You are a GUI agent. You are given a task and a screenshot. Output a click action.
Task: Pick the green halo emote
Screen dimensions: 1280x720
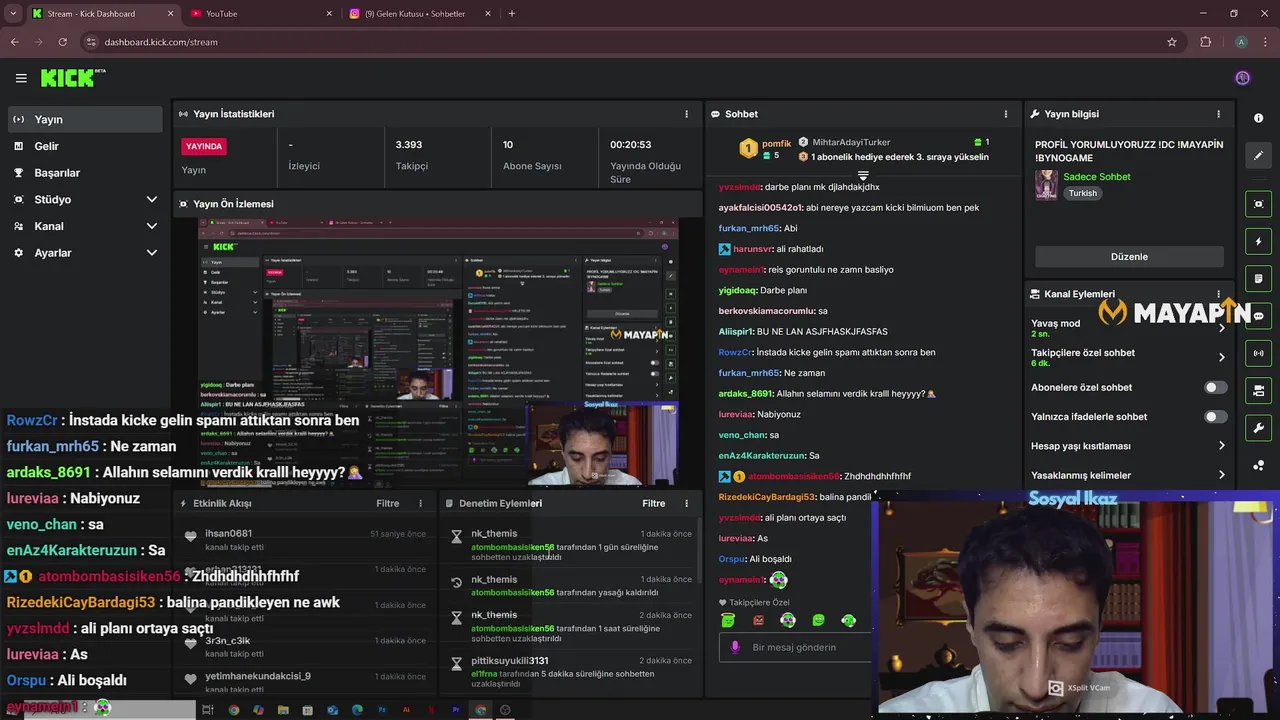(x=728, y=620)
